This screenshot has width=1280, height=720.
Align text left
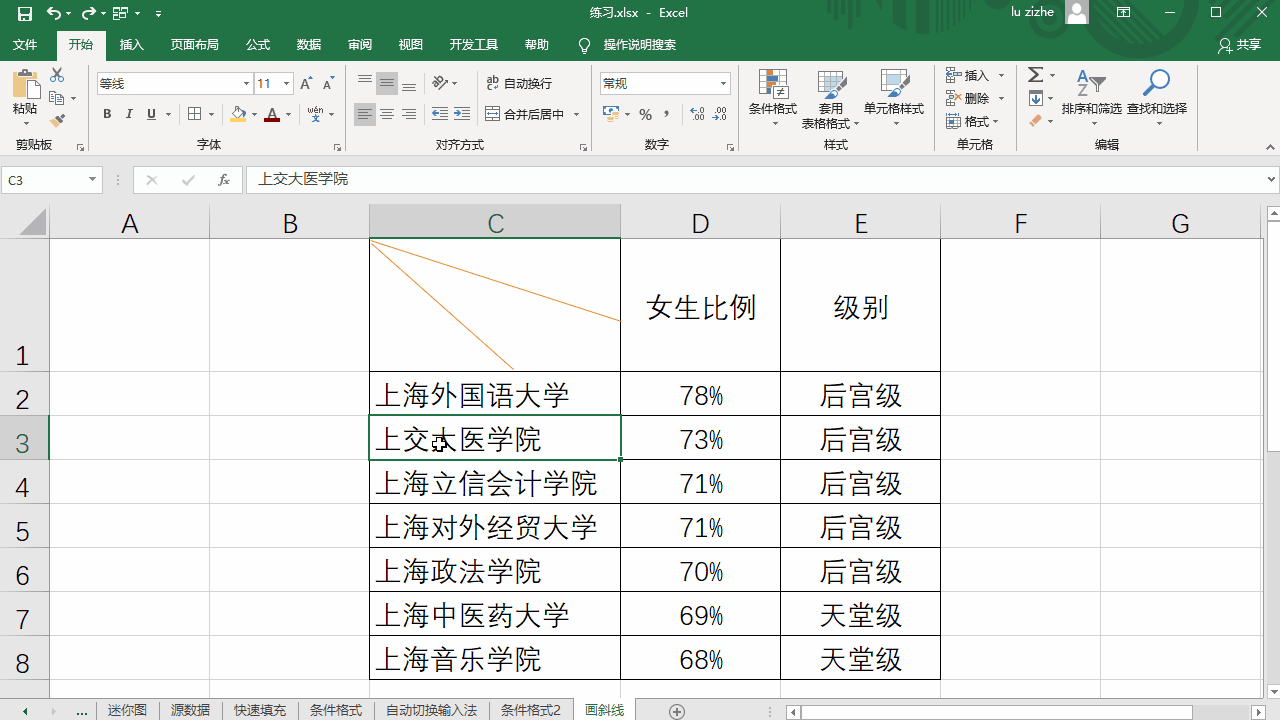(365, 115)
